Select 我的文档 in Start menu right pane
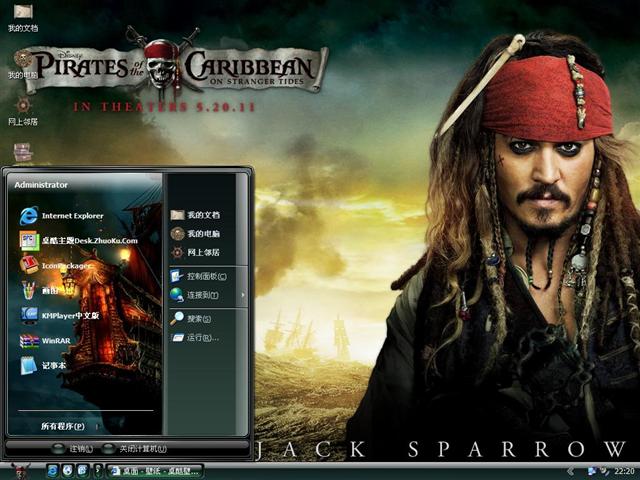 [195, 215]
